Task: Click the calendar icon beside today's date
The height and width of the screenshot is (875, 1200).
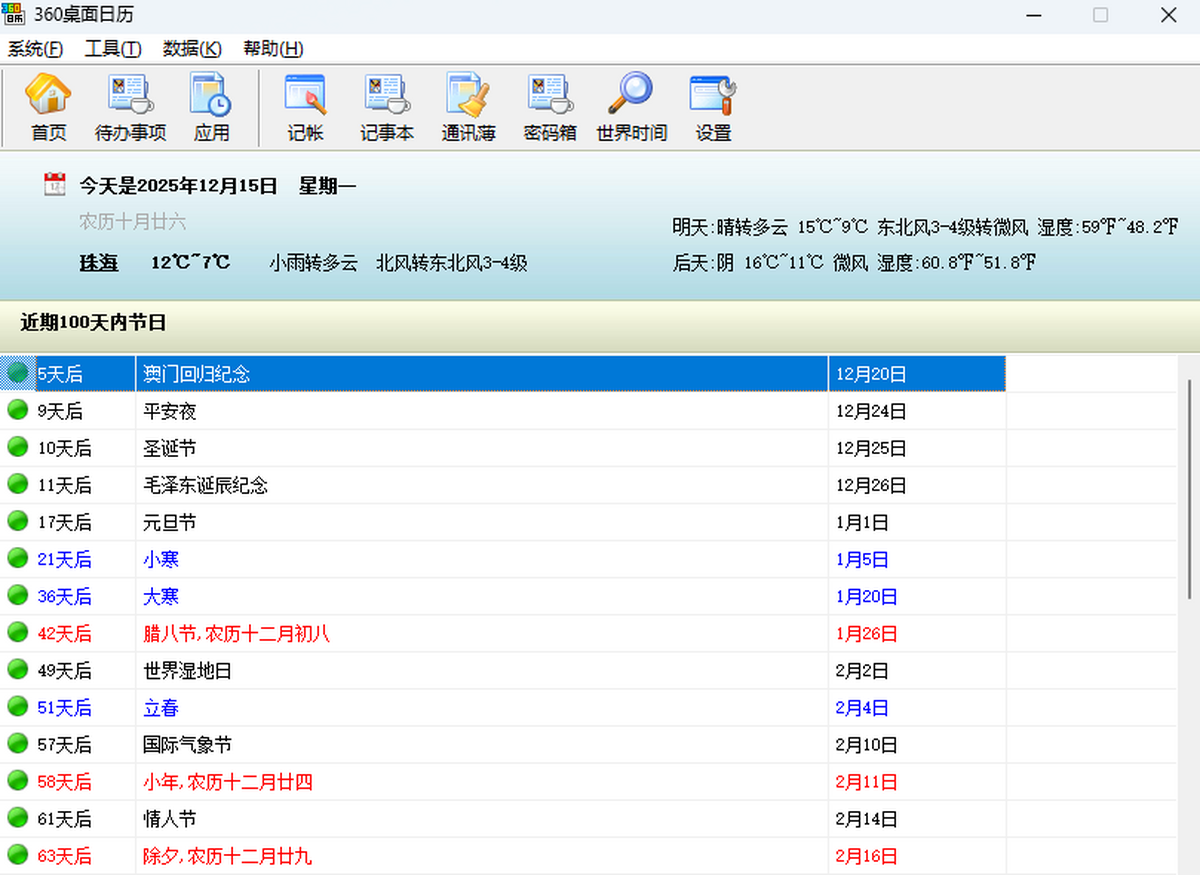Action: [55, 184]
